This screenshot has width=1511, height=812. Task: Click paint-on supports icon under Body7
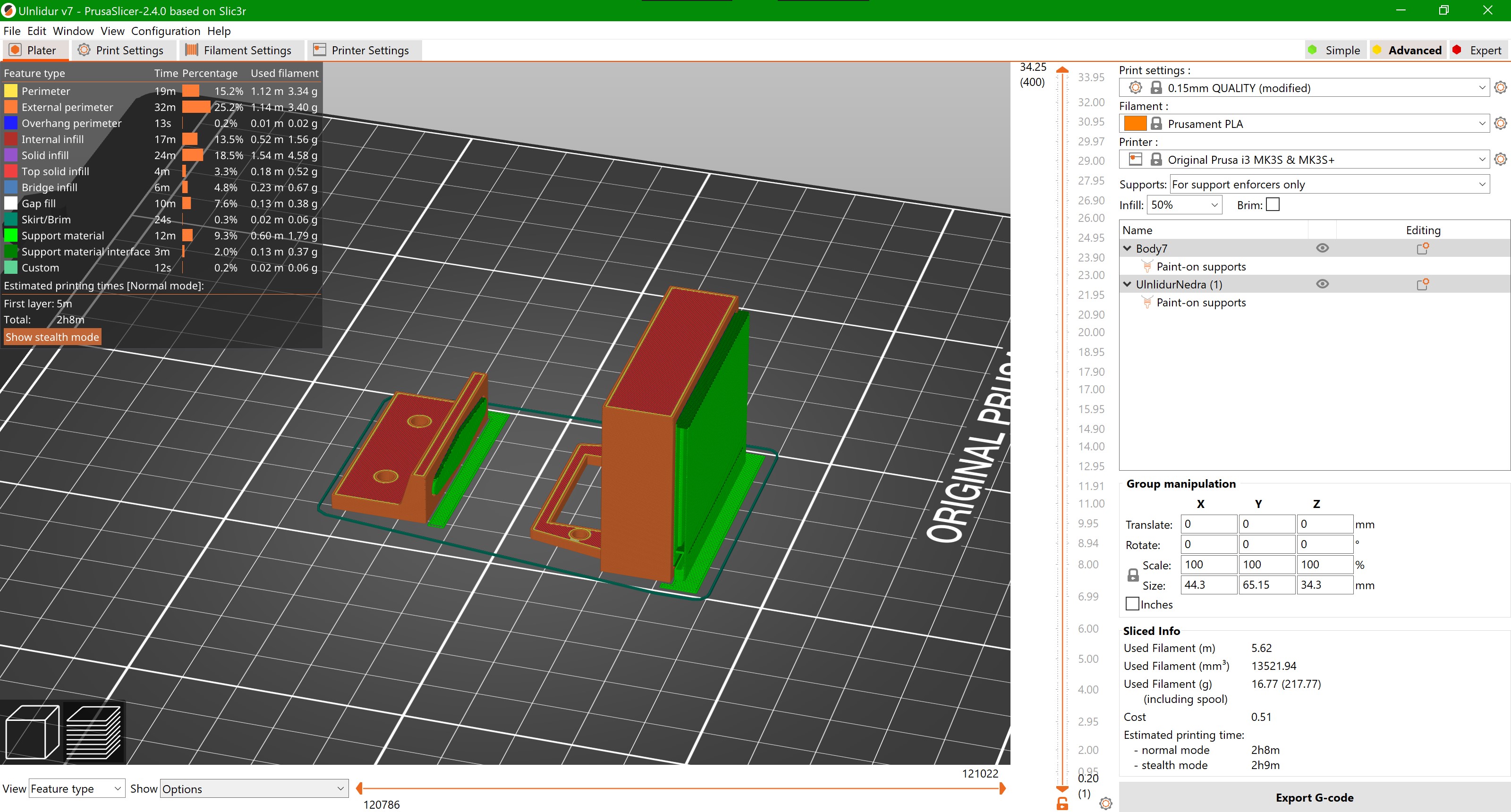pyautogui.click(x=1147, y=266)
